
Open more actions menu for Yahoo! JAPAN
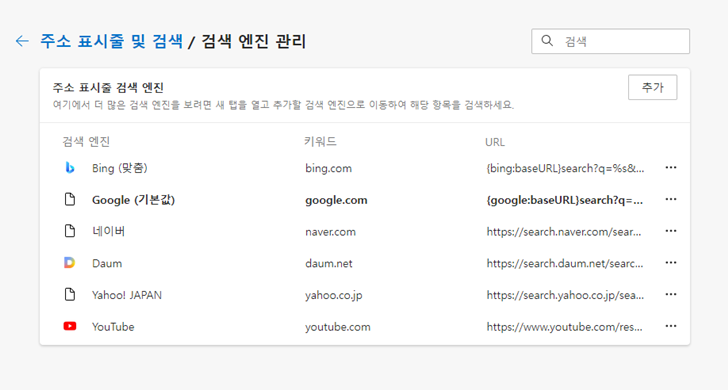click(x=670, y=294)
